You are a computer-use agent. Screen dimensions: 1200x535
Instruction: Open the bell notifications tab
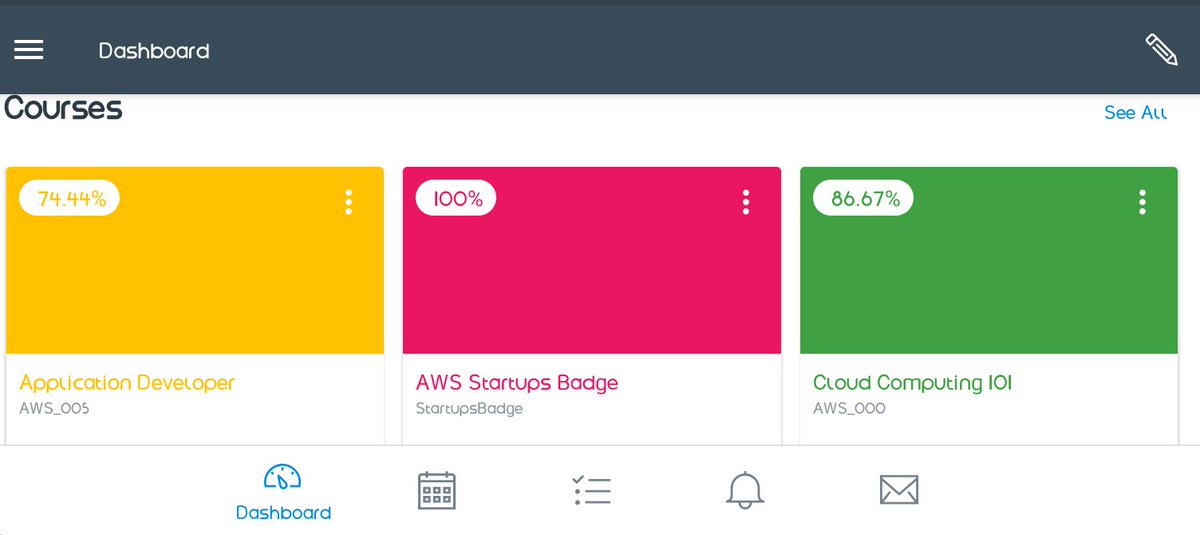pos(745,490)
